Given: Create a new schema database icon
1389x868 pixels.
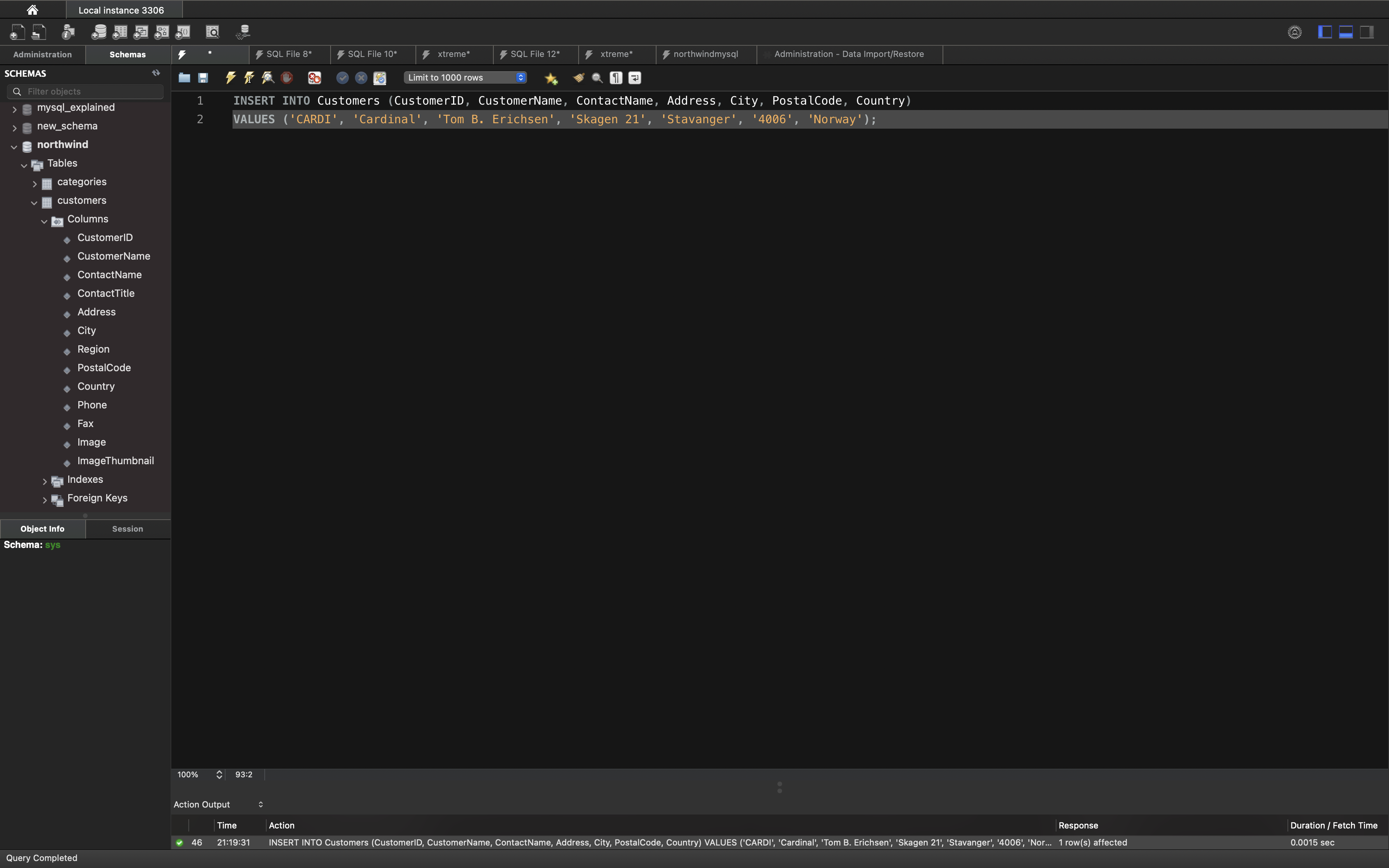Looking at the screenshot, I should click(99, 32).
